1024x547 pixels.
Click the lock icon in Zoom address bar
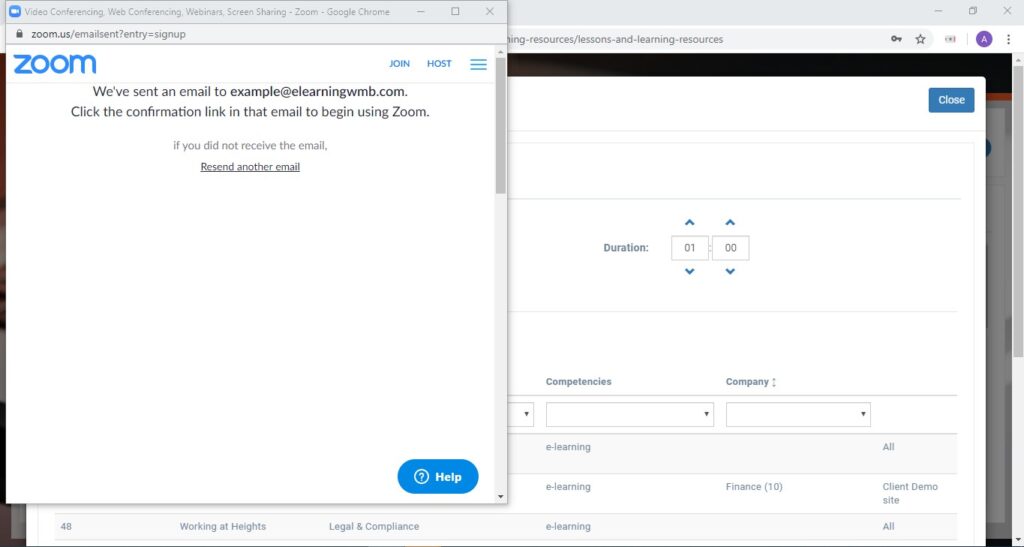point(19,34)
